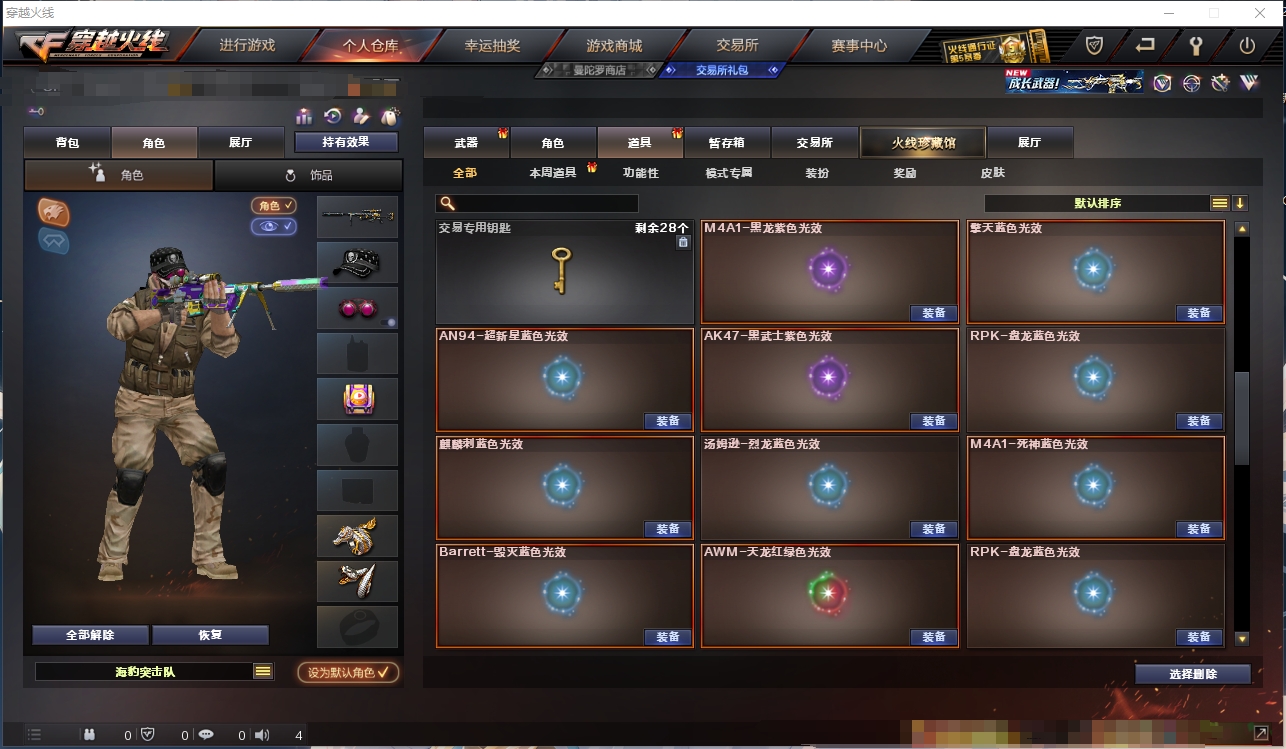Click the trash icon on trade key item
The image size is (1286, 749).
click(x=683, y=242)
